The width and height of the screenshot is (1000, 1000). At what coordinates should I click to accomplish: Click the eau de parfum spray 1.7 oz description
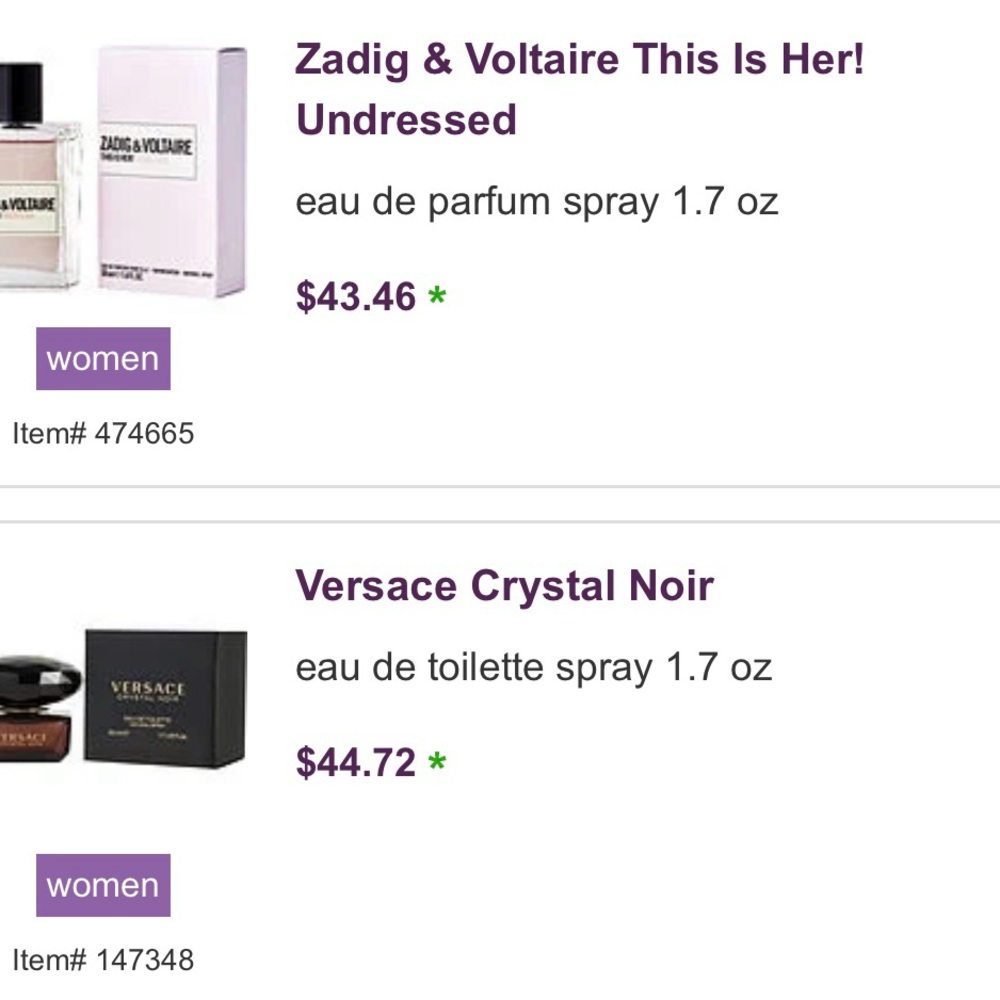pyautogui.click(x=536, y=201)
